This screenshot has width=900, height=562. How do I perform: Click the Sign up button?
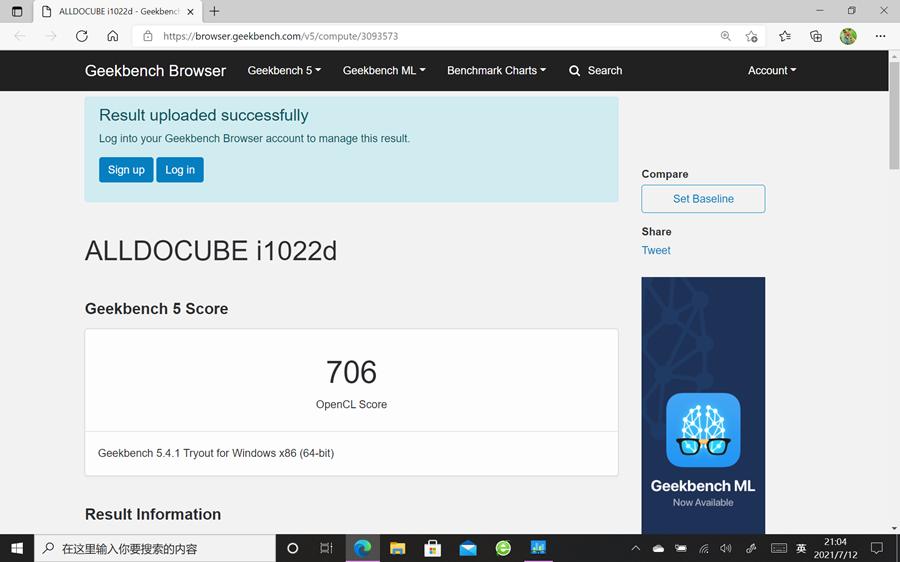point(126,170)
